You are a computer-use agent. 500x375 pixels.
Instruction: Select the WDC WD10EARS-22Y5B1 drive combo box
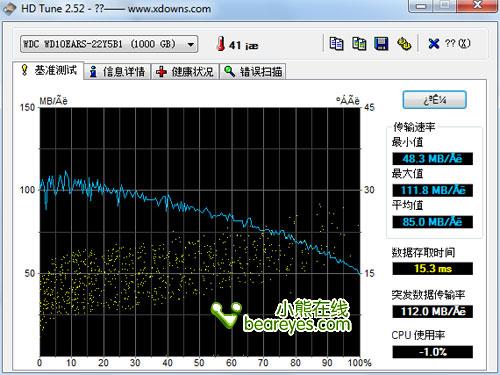(x=109, y=44)
